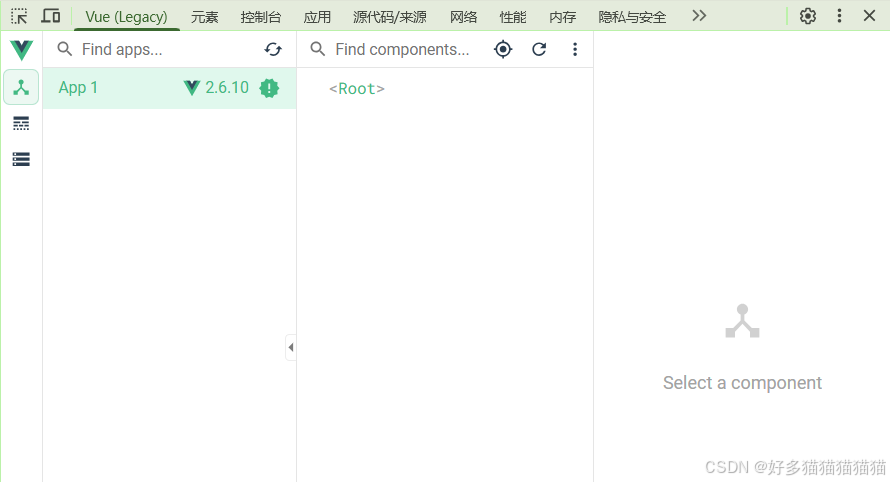
Task: Switch to the 源代码/来源 tab
Action: point(389,17)
